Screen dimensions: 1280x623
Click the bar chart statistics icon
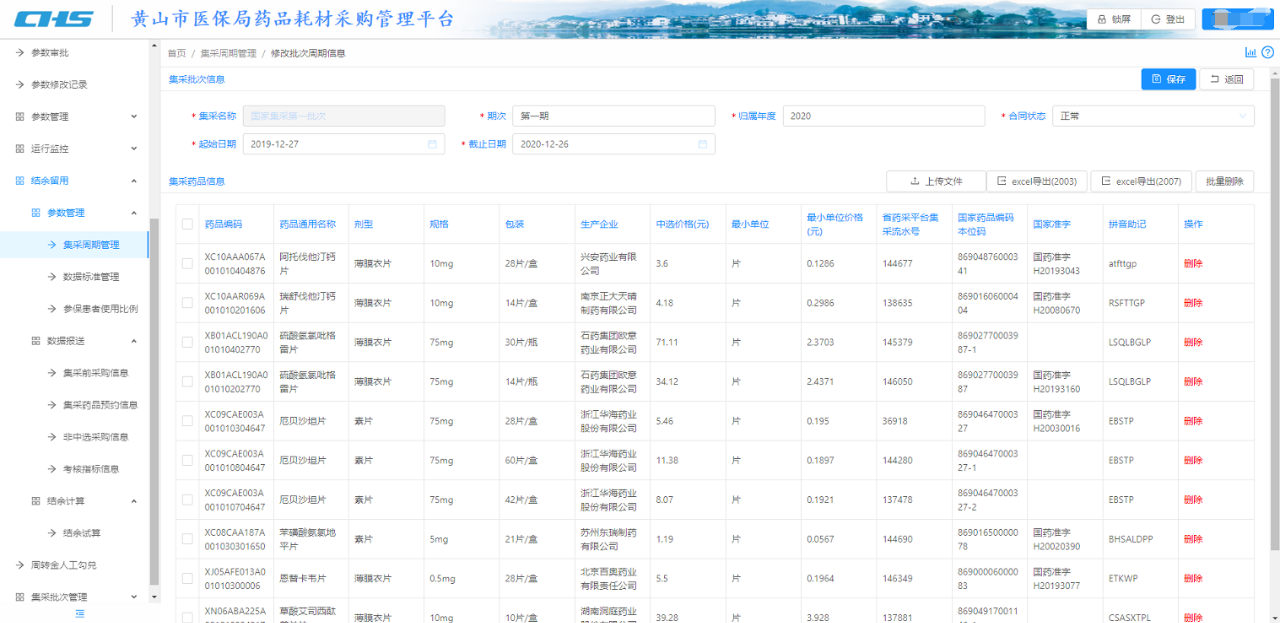[1250, 53]
